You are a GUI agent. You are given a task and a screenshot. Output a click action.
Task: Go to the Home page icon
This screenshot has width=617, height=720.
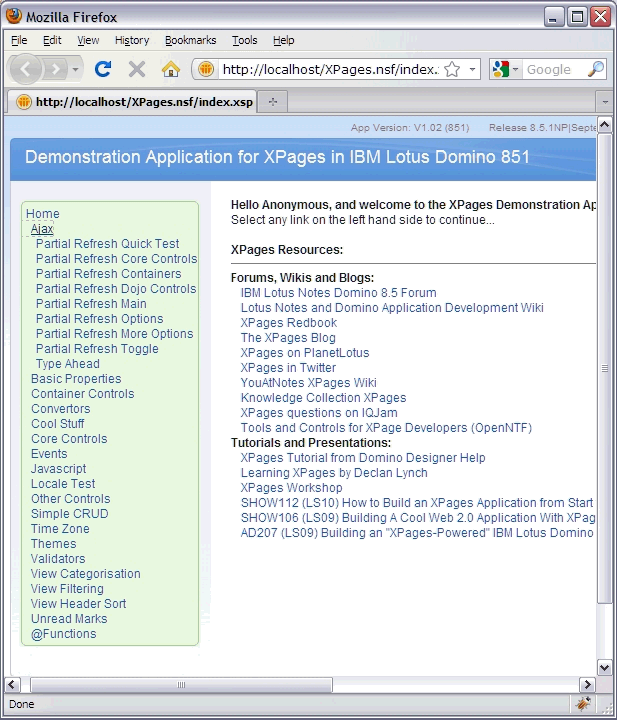[171, 69]
